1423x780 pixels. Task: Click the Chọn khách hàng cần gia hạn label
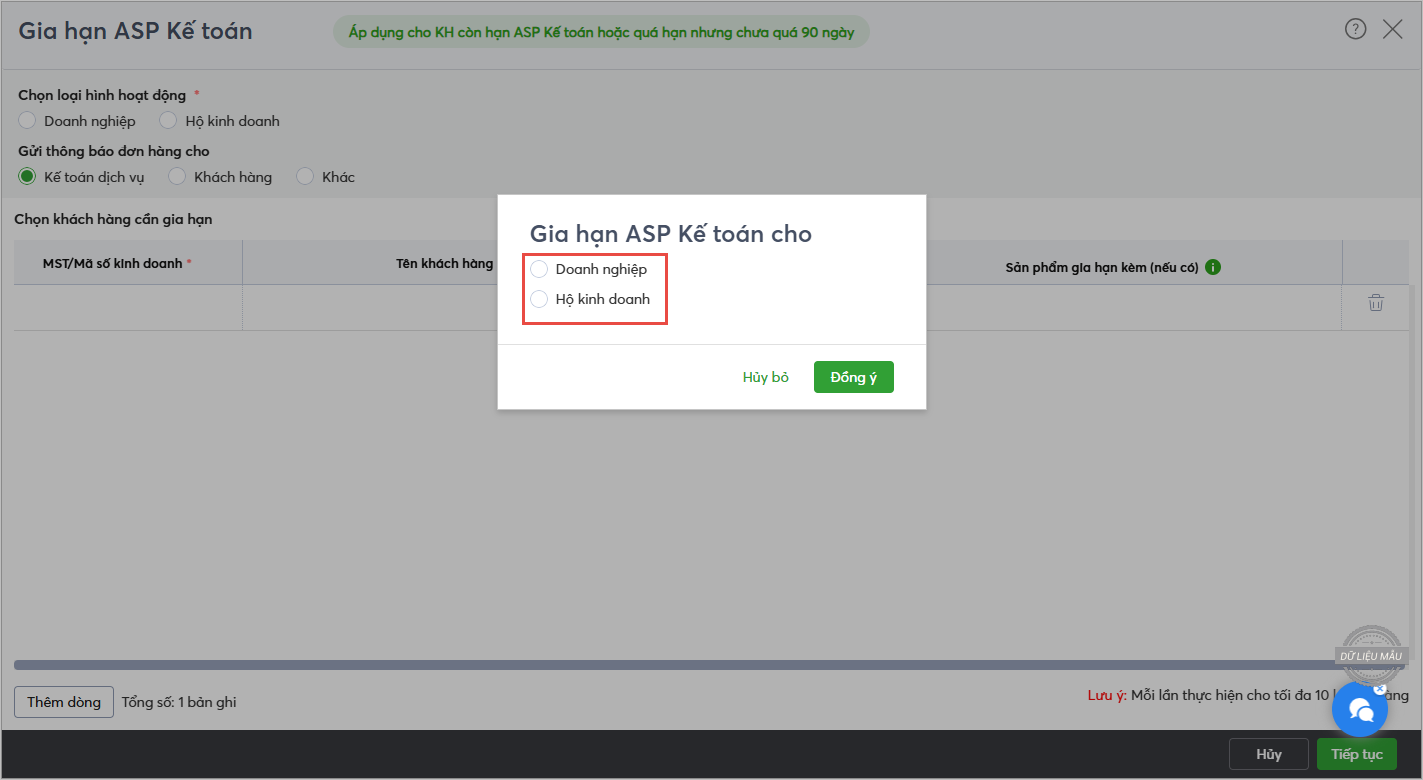(113, 219)
